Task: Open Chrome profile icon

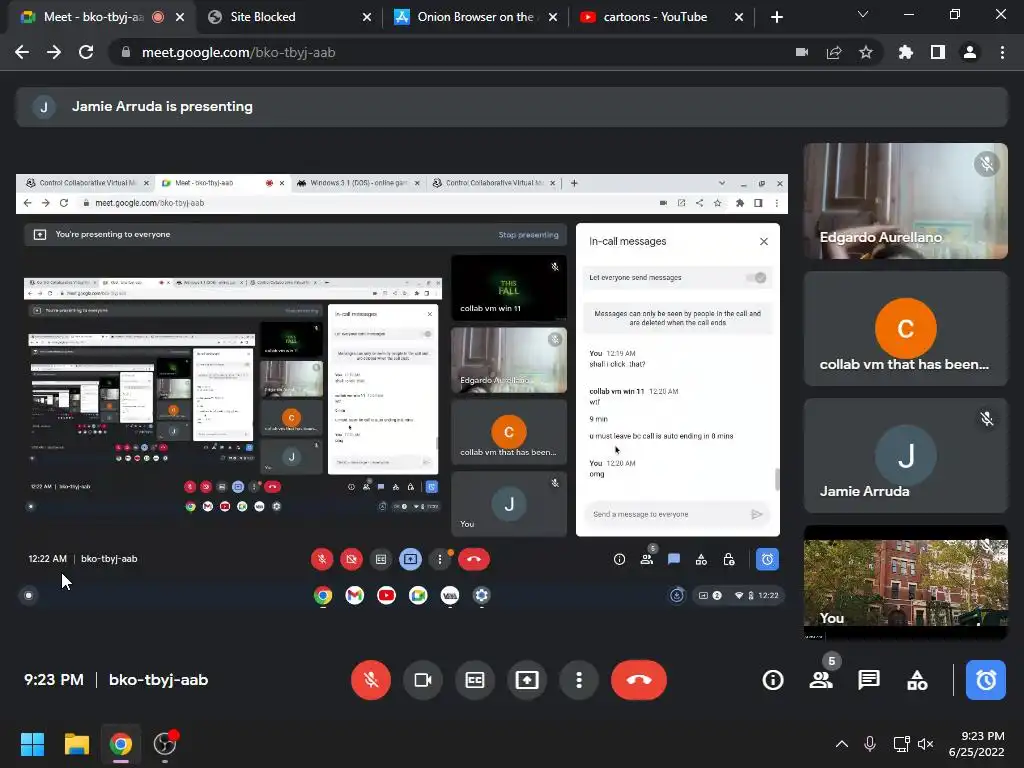Action: coord(970,52)
